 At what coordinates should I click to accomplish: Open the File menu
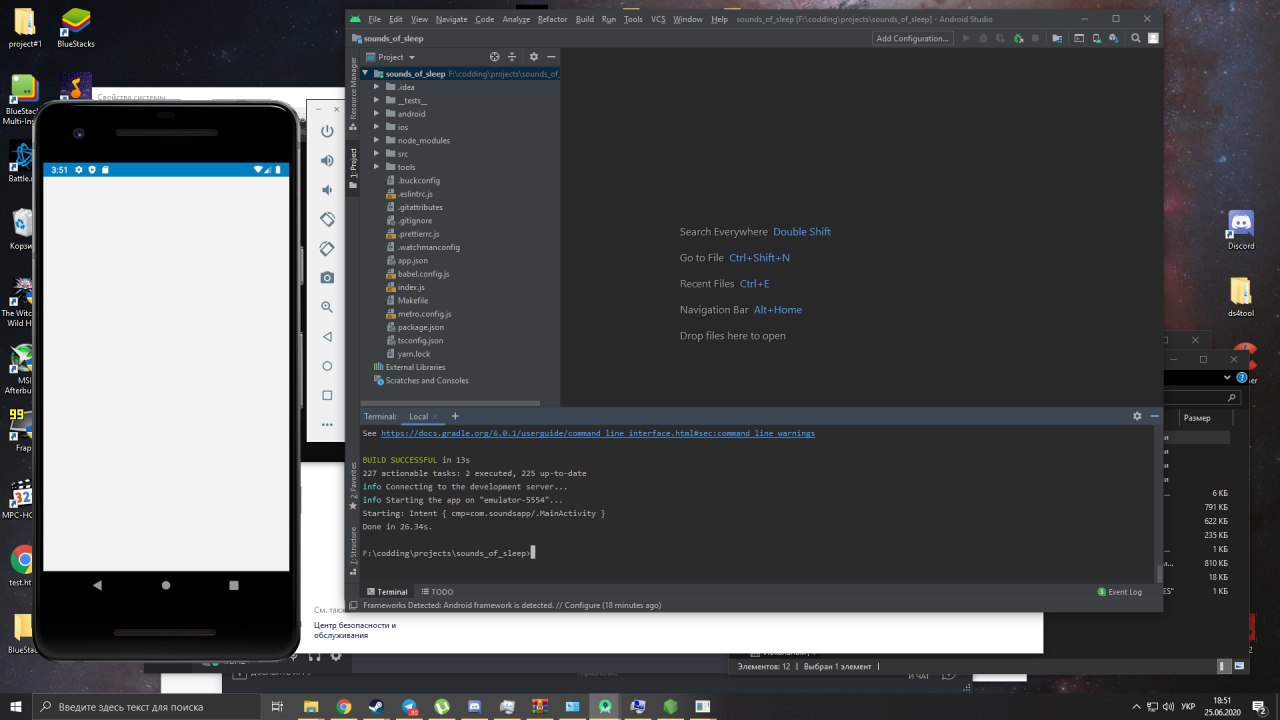(375, 19)
